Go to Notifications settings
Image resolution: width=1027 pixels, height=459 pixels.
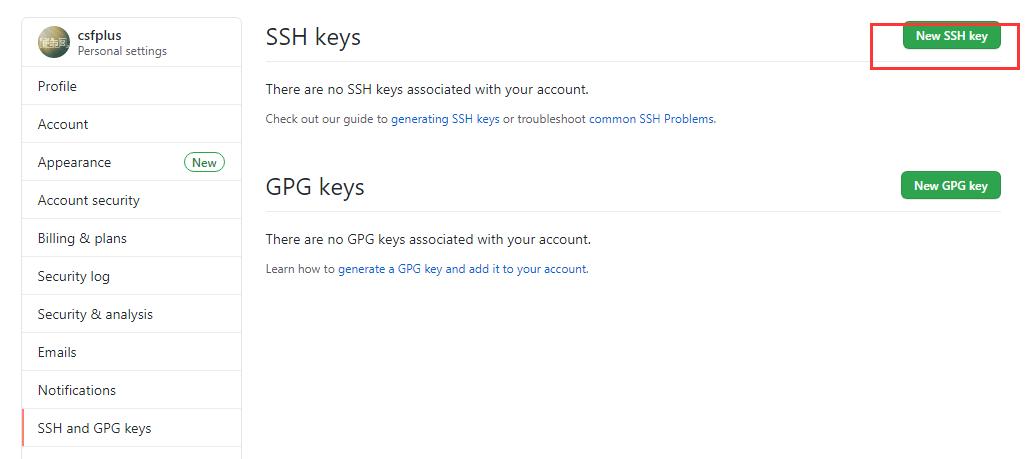coord(77,390)
